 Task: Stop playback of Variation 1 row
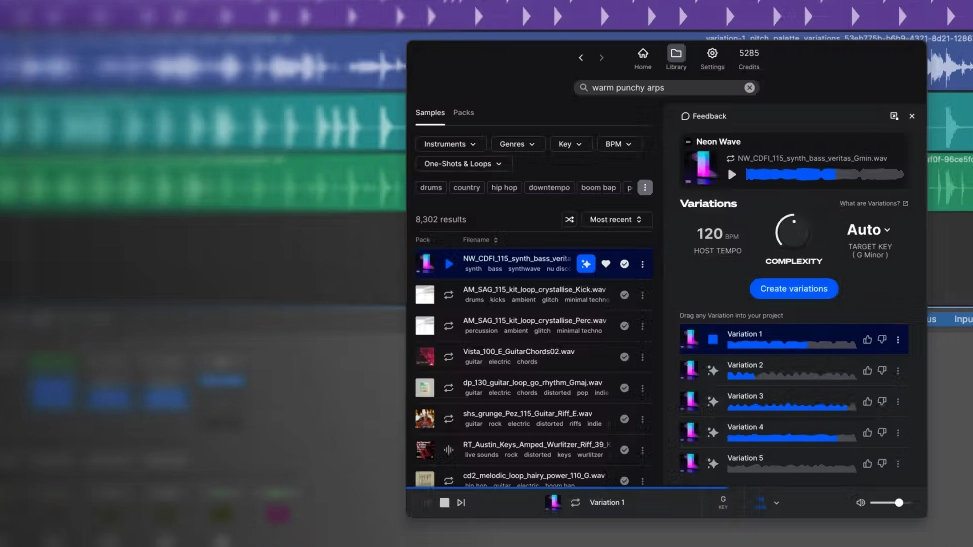point(712,340)
